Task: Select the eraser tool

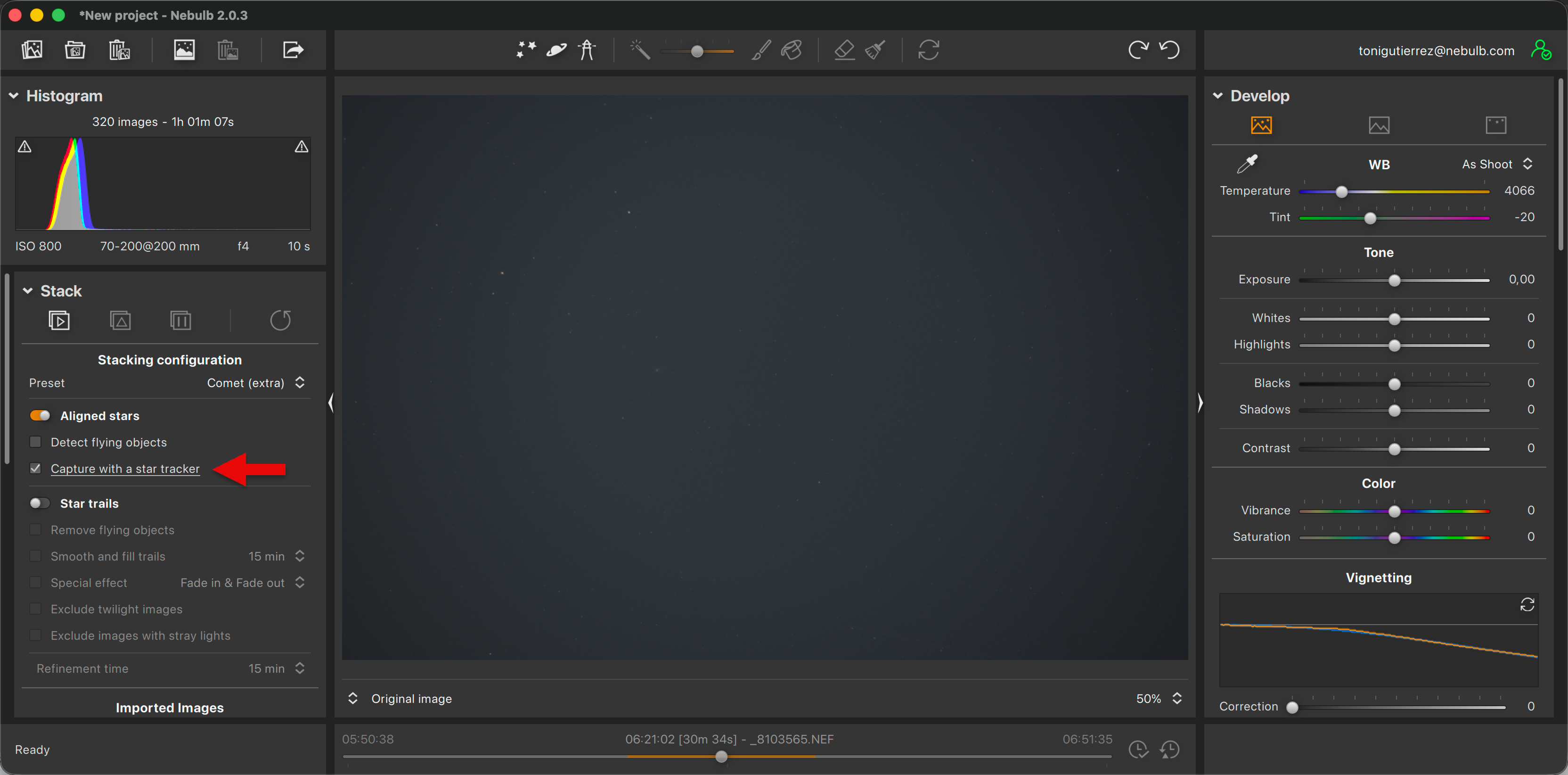Action: [x=844, y=50]
